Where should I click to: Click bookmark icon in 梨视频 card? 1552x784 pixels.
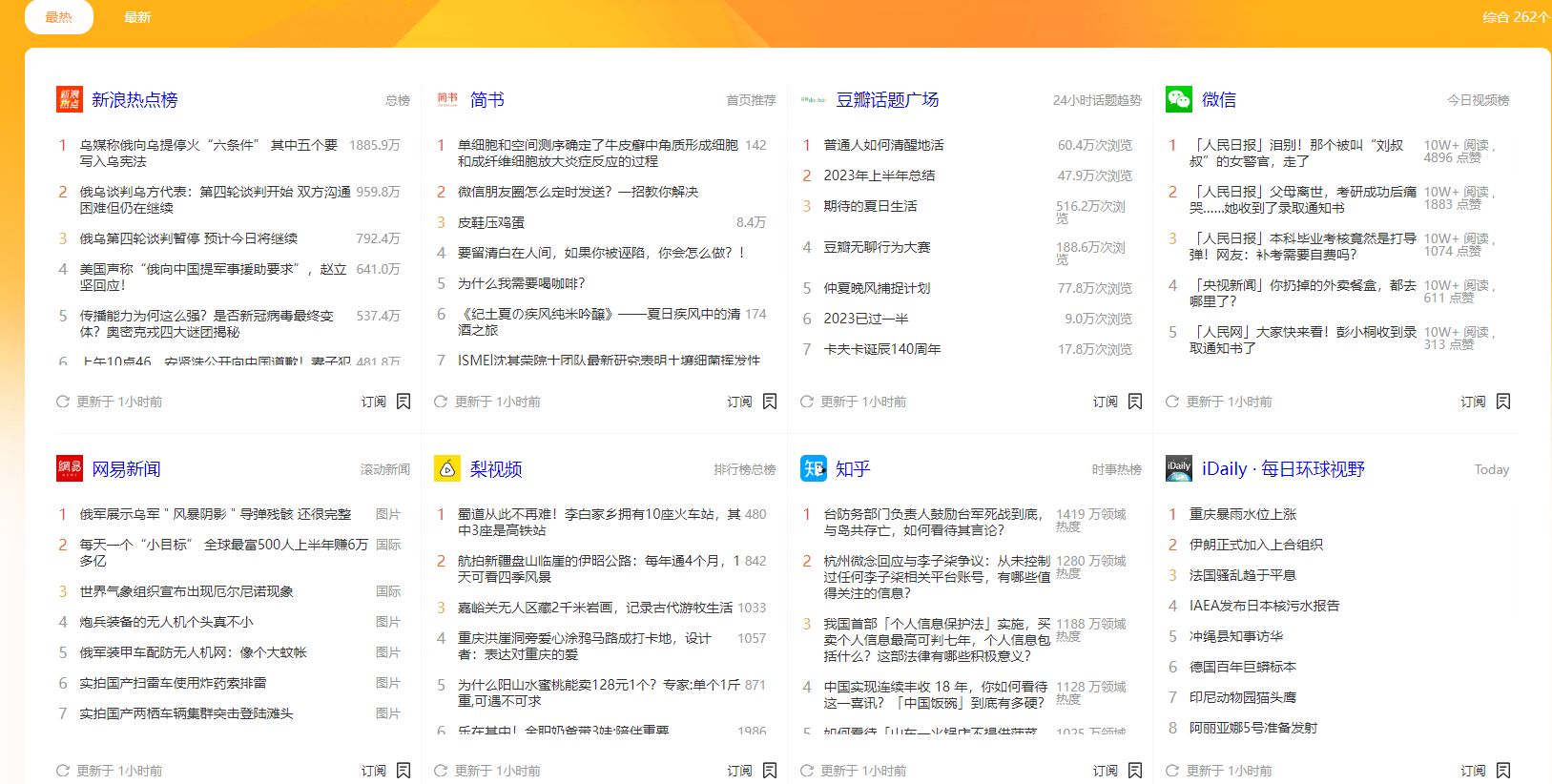pos(770,771)
